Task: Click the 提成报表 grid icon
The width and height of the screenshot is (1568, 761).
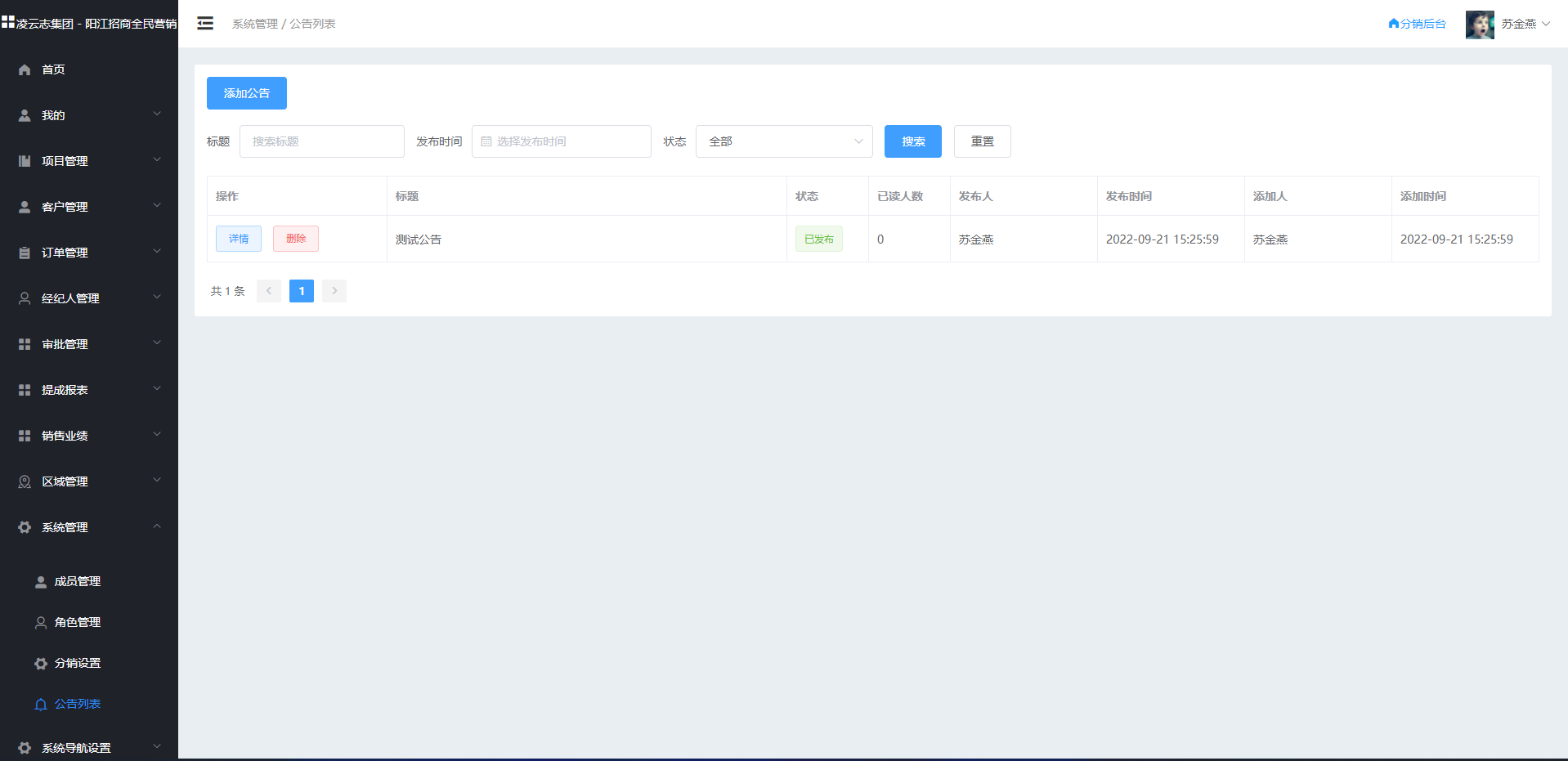Action: [x=25, y=390]
